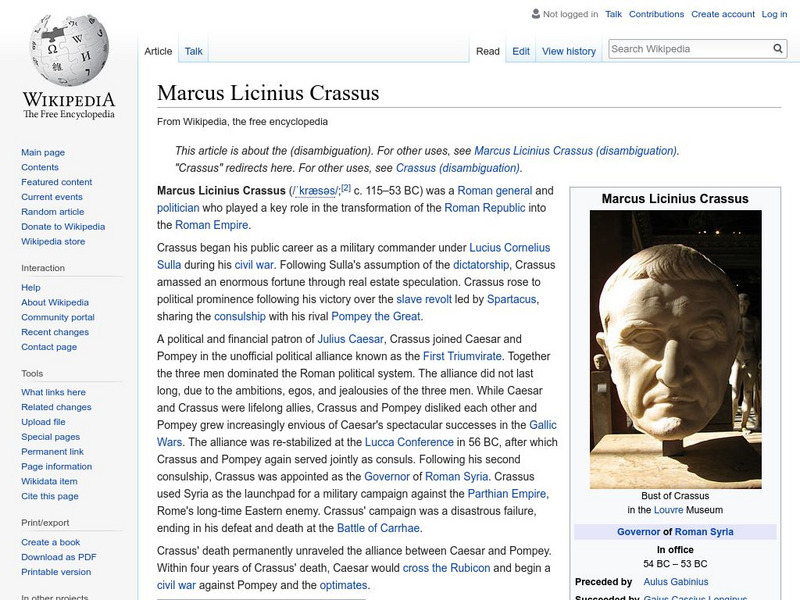The image size is (800, 600).
Task: Click Create a book
Action: (x=51, y=542)
